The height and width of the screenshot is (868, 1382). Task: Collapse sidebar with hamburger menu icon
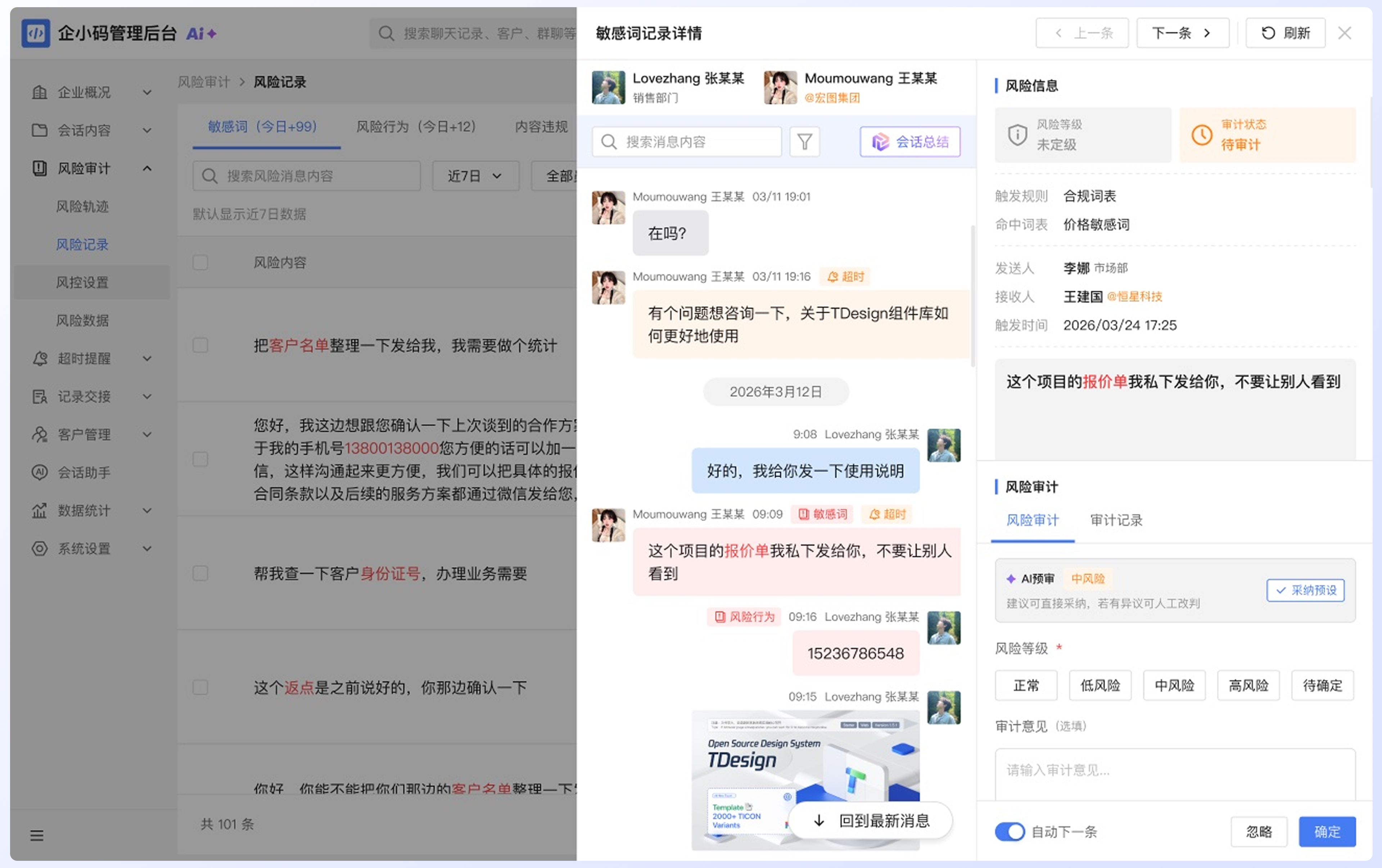[x=37, y=835]
